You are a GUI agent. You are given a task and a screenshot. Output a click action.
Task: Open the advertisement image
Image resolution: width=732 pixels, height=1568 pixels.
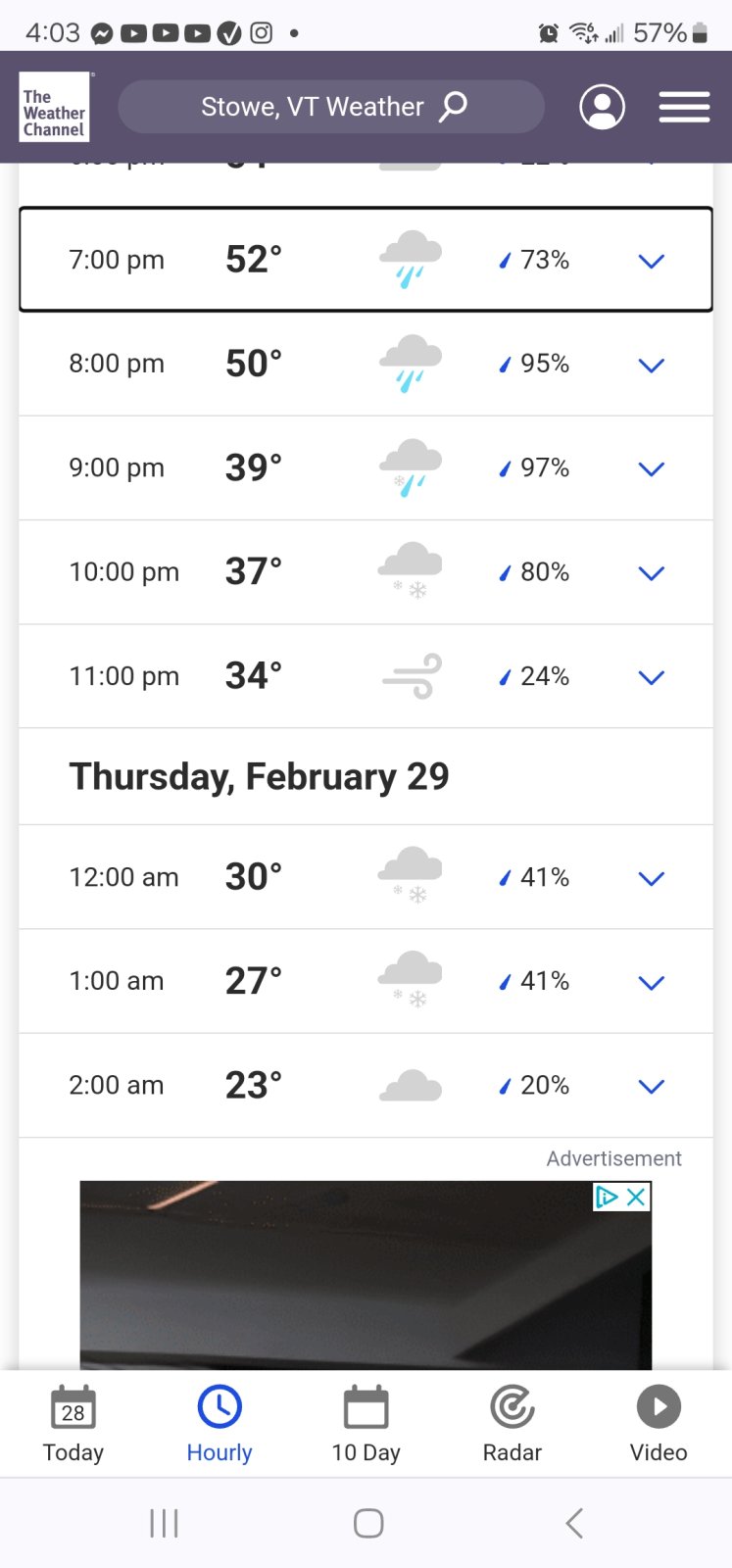pos(366,1275)
